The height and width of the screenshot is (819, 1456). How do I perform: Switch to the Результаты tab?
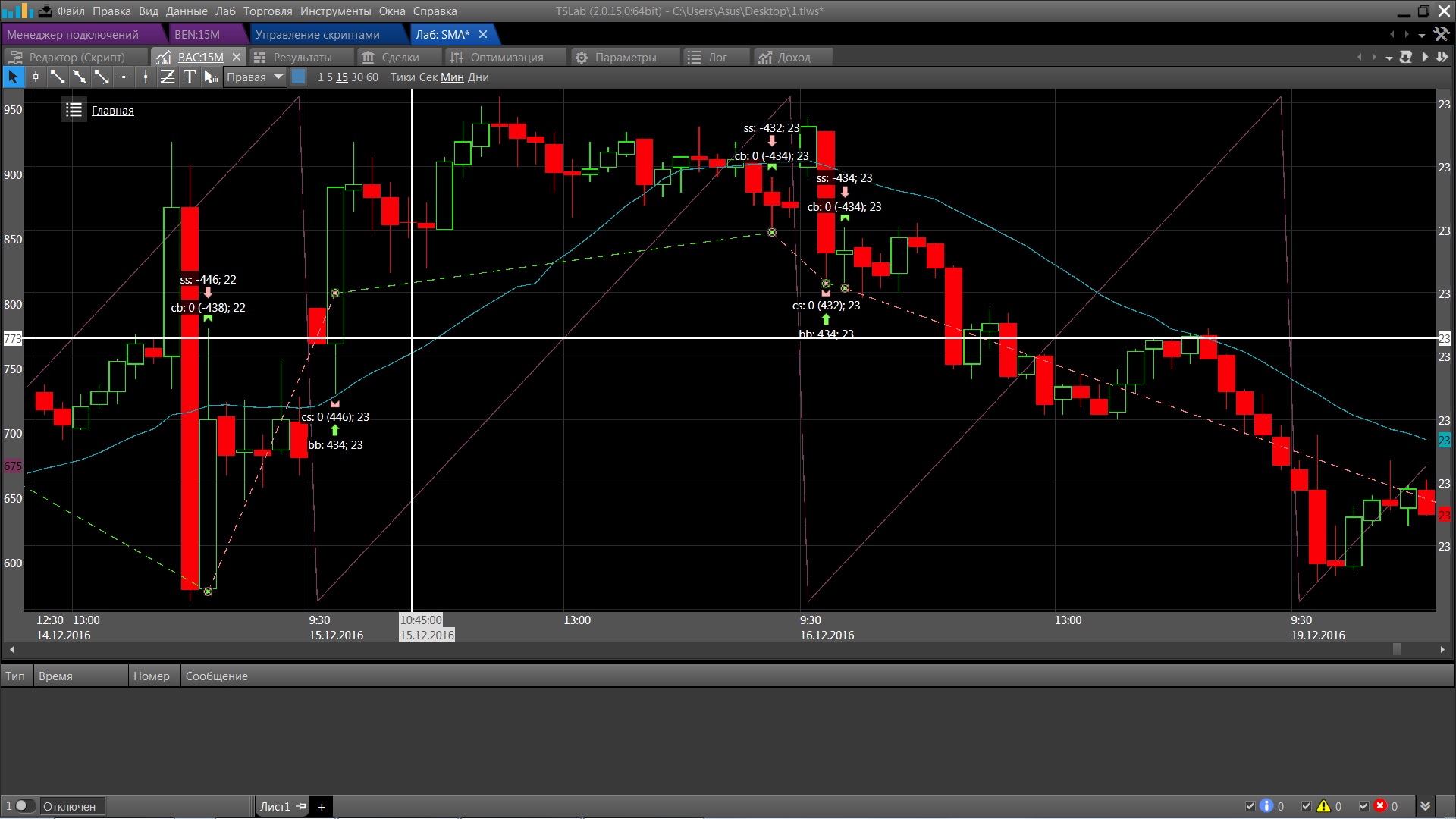tap(302, 58)
